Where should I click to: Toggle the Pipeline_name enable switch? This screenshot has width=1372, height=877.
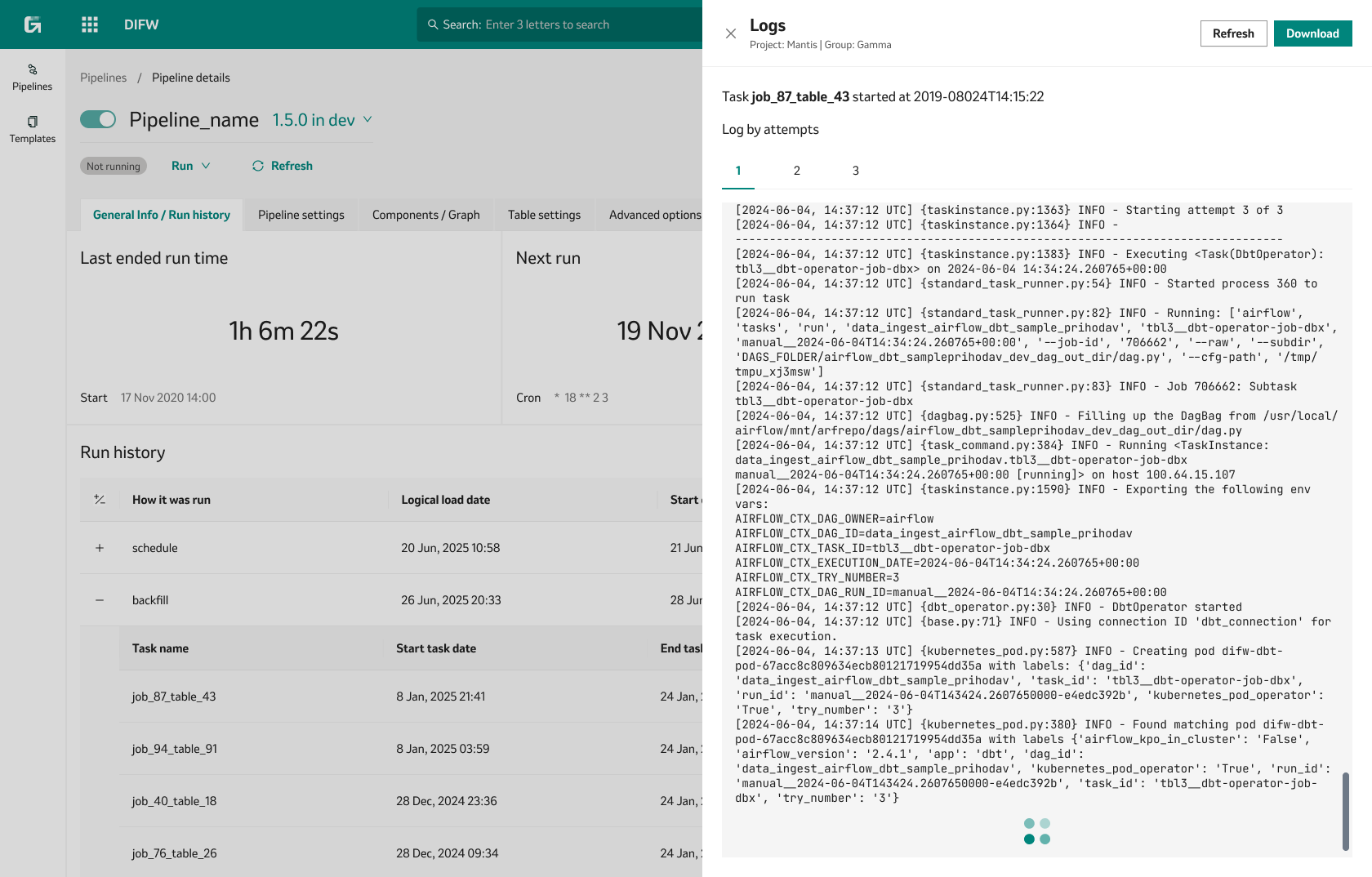point(98,119)
